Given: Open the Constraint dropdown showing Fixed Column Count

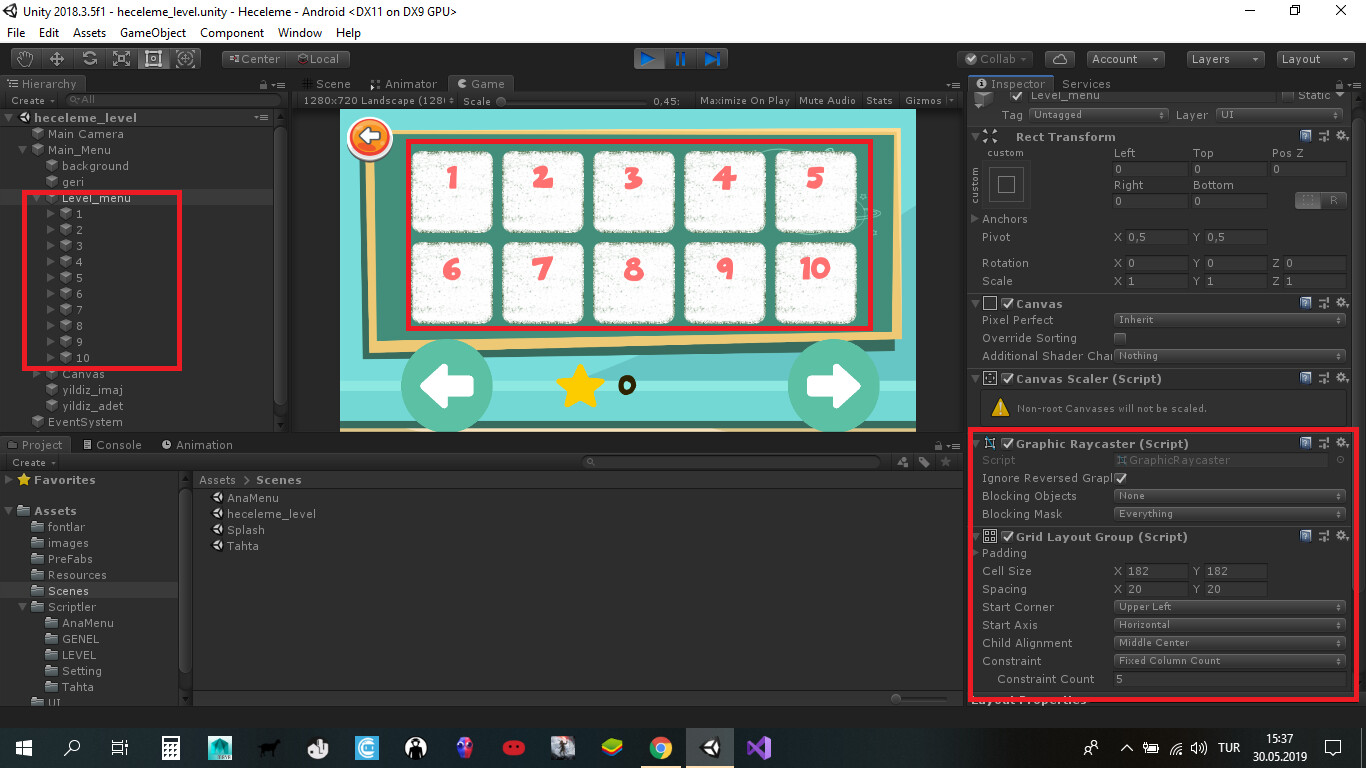Looking at the screenshot, I should click(x=1228, y=660).
